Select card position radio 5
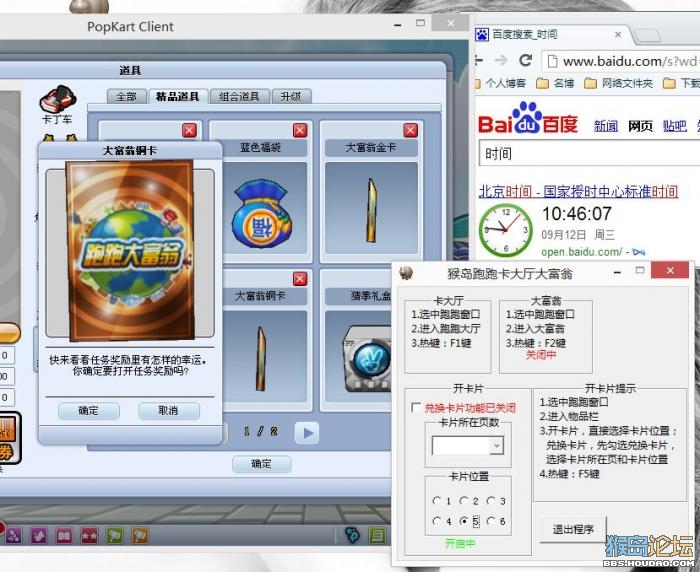 pos(464,521)
